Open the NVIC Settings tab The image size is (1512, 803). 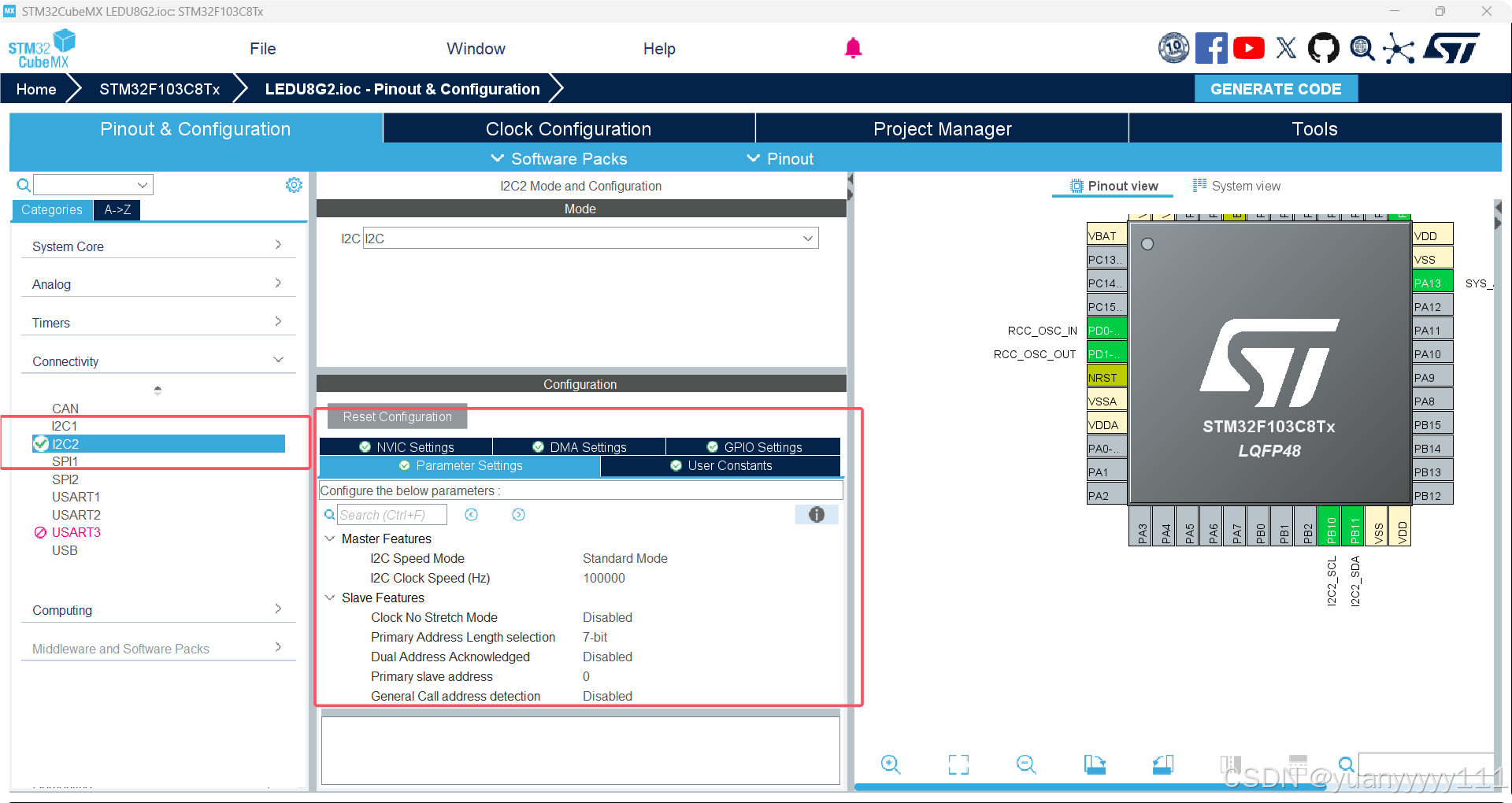[406, 447]
